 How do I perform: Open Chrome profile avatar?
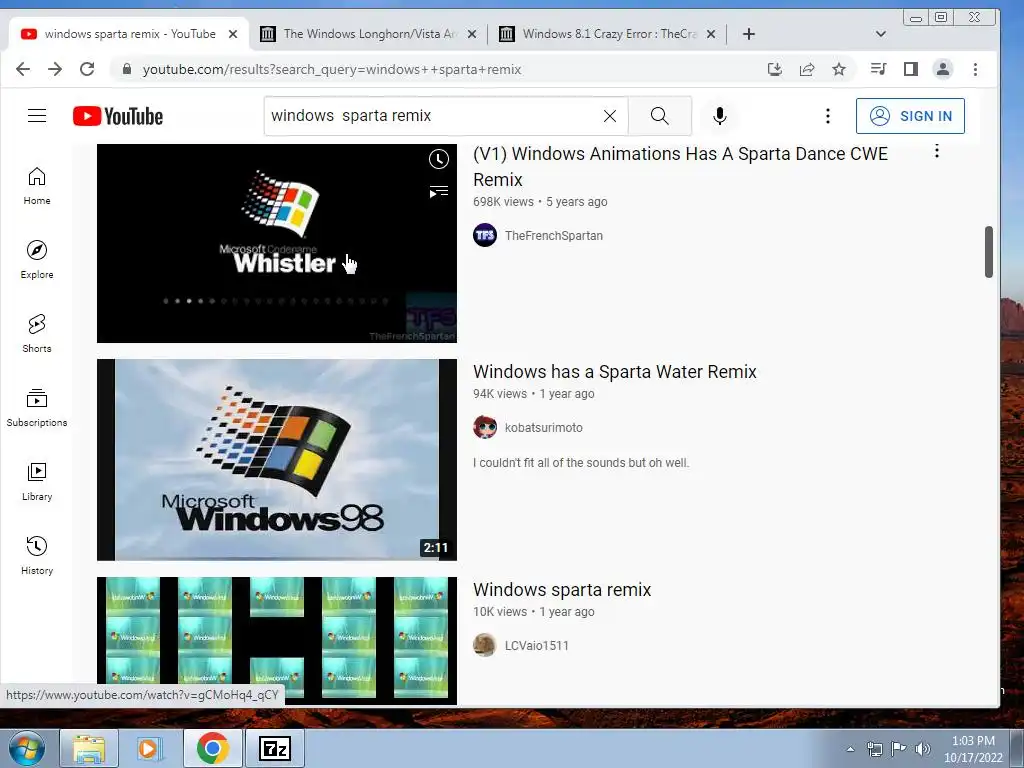tap(942, 69)
